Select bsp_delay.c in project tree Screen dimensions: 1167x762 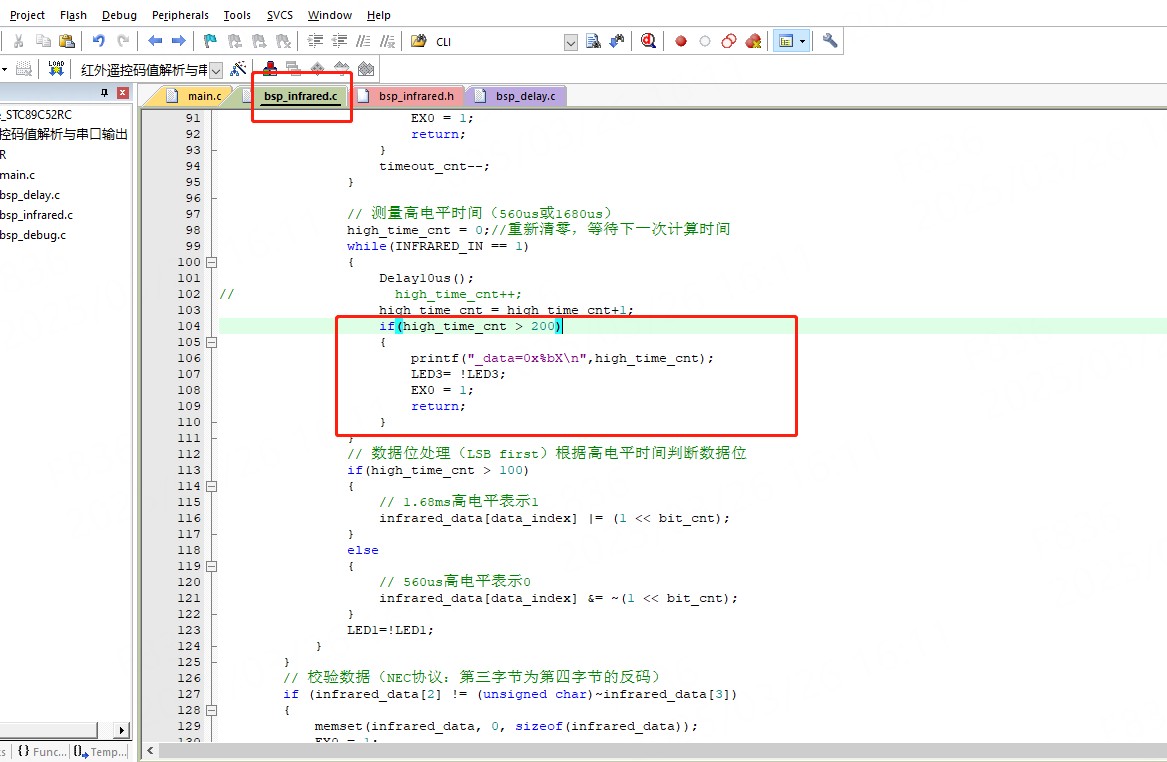[31, 195]
